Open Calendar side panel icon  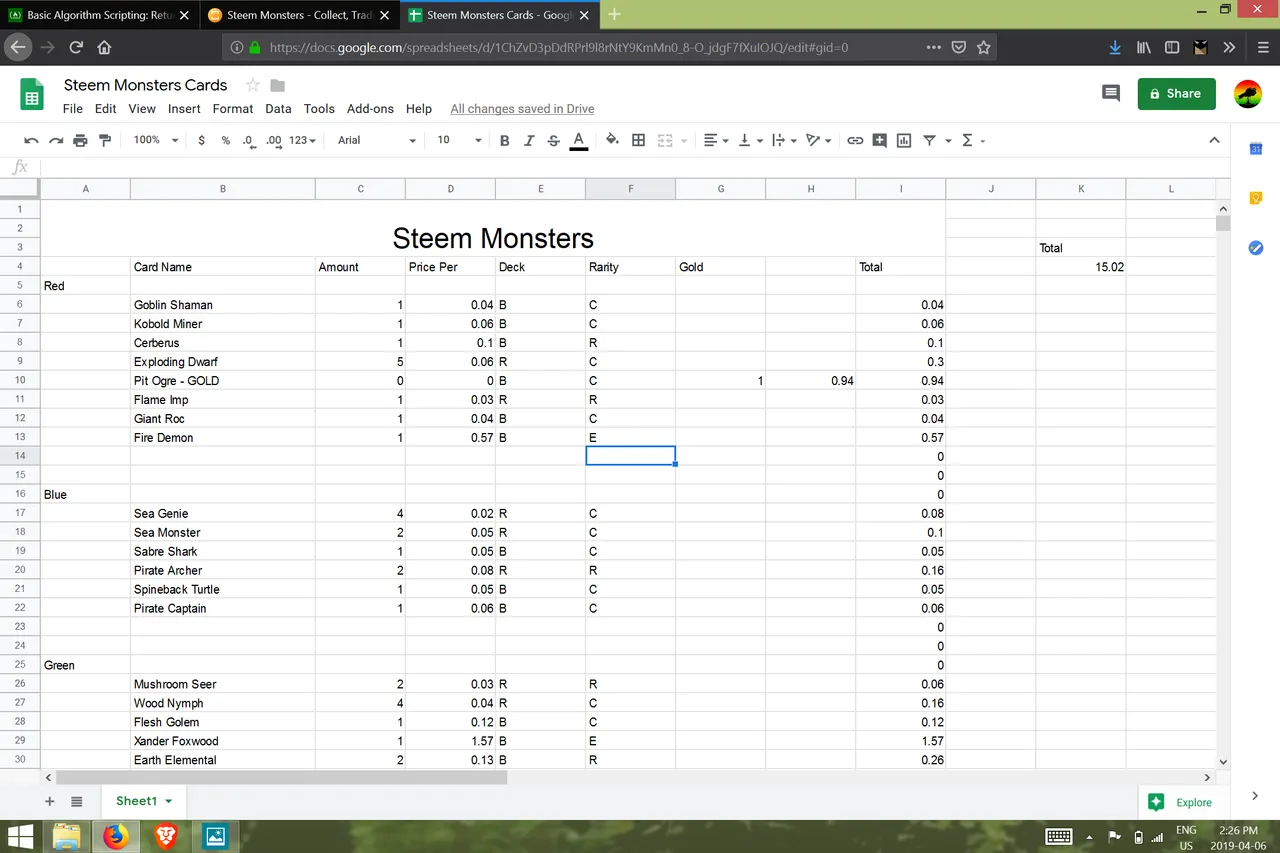click(1256, 149)
